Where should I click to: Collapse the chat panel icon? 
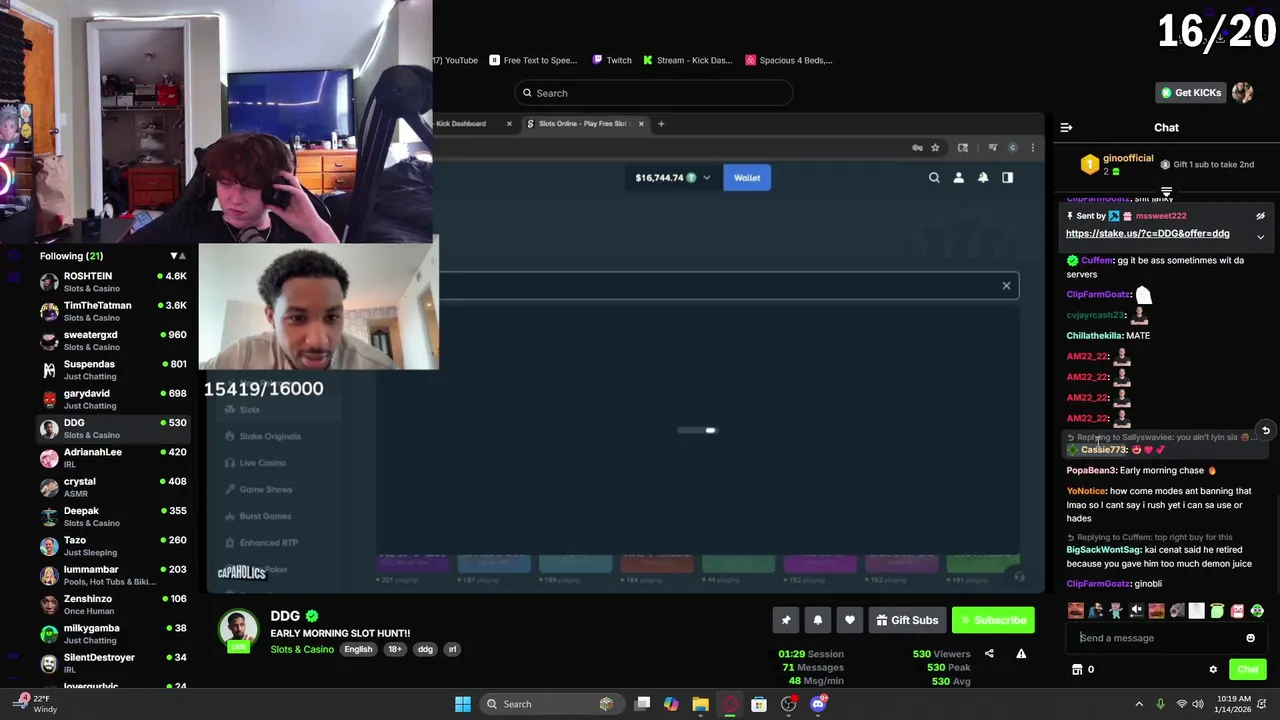(1066, 128)
